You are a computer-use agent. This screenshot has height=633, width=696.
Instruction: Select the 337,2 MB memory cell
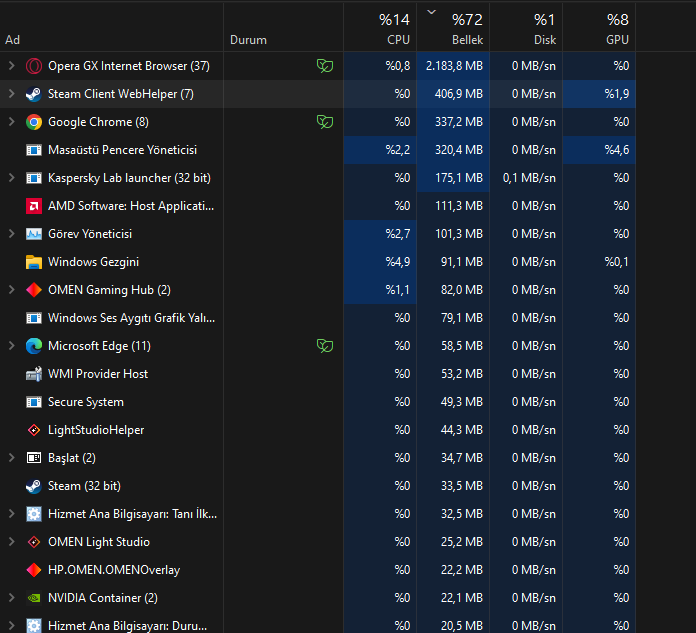click(x=453, y=122)
